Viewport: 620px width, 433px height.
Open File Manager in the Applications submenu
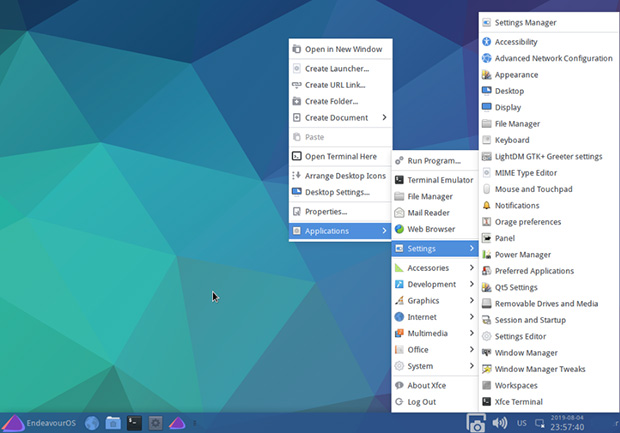coord(435,196)
